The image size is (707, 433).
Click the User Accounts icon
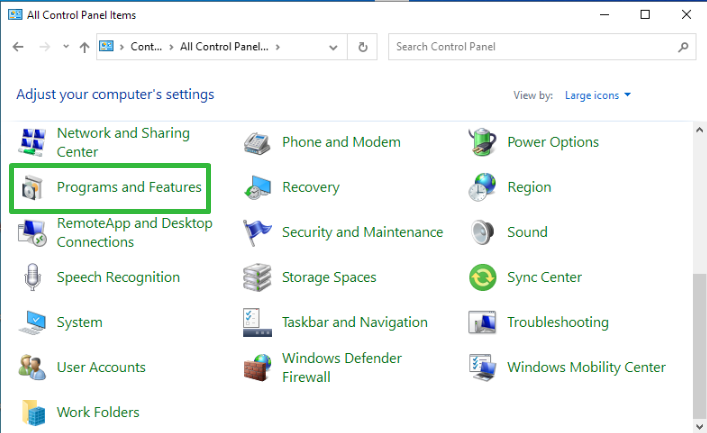[x=32, y=367]
